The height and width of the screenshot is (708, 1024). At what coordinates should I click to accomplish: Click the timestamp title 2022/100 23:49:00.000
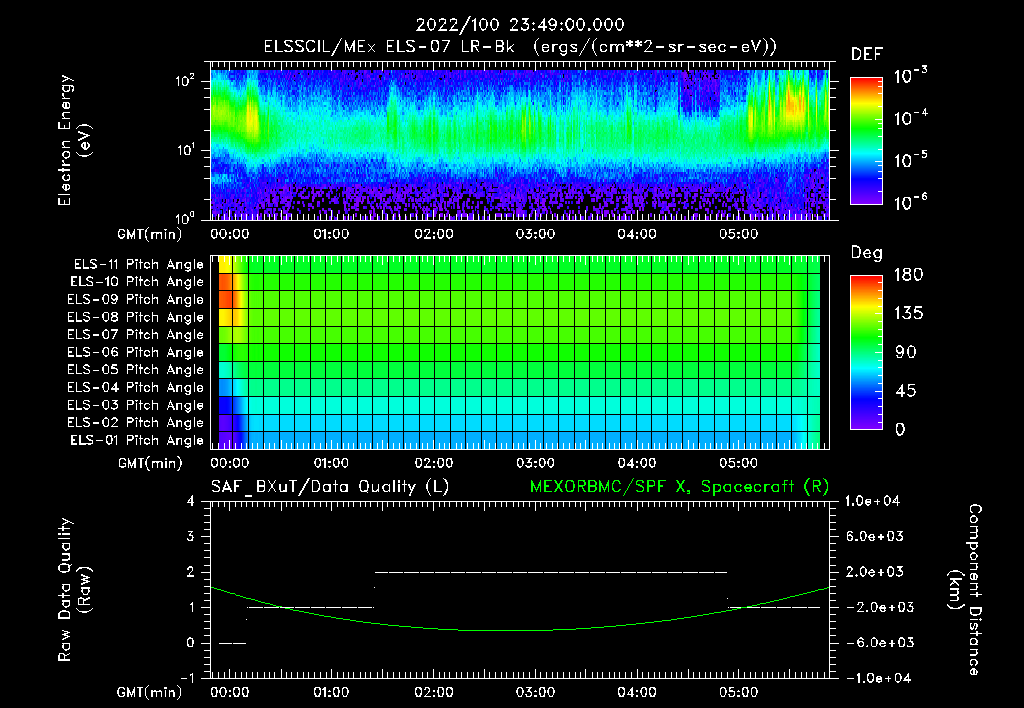pyautogui.click(x=520, y=25)
